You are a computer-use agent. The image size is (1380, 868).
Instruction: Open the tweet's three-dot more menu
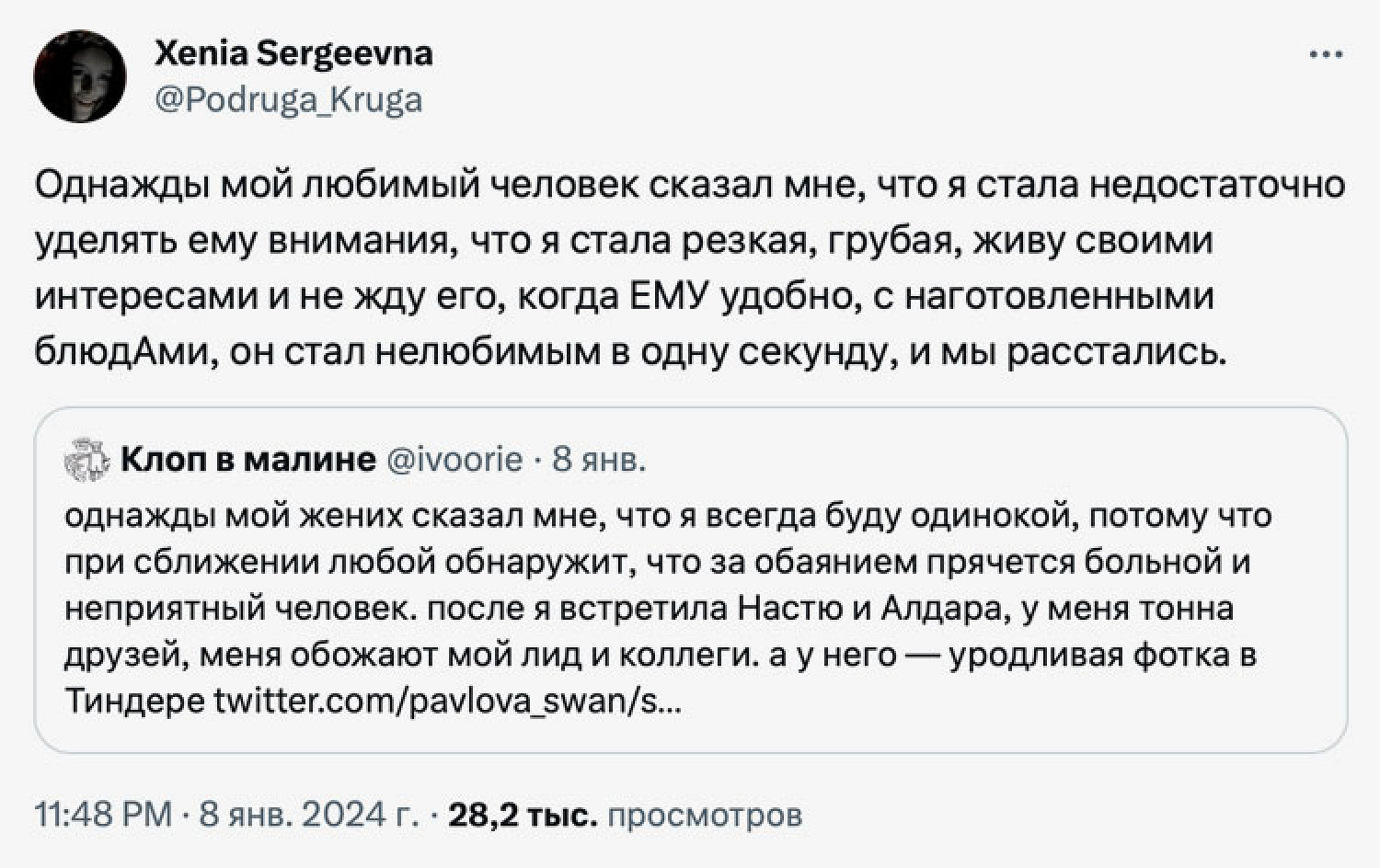(x=1326, y=55)
